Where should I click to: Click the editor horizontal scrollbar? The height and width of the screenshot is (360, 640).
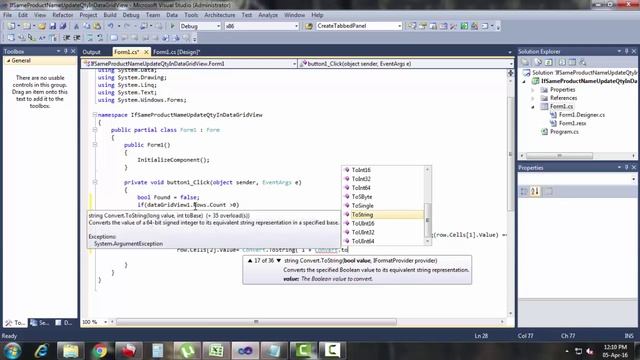(x=256, y=322)
